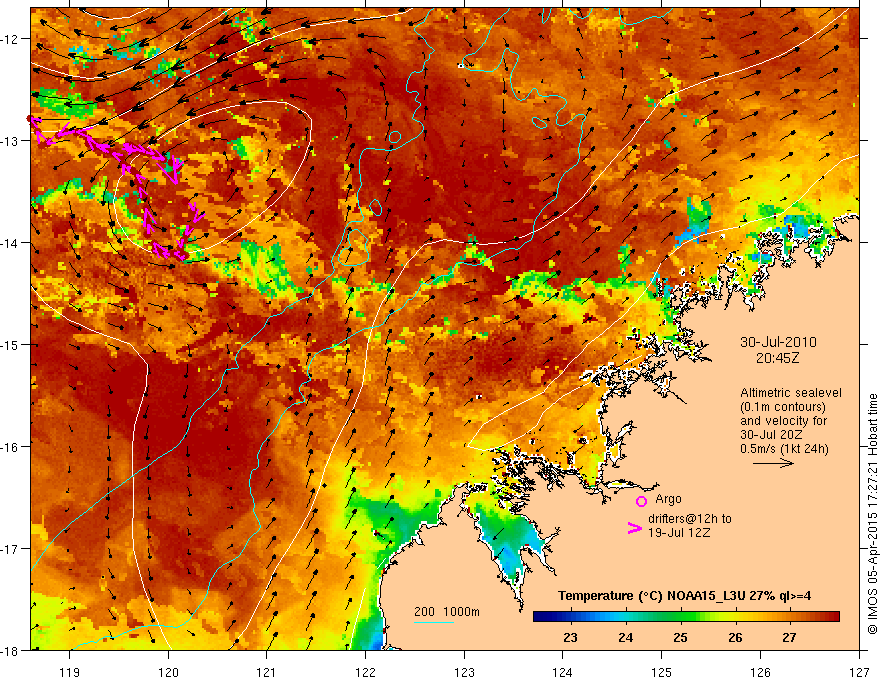Click the 0.5m/s velocity scale arrow

coord(773,463)
